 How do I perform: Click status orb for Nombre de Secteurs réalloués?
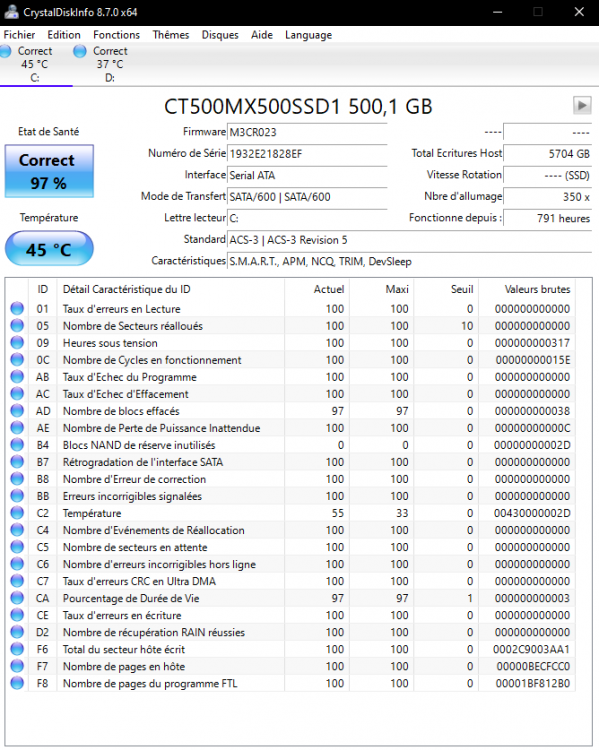click(17, 326)
